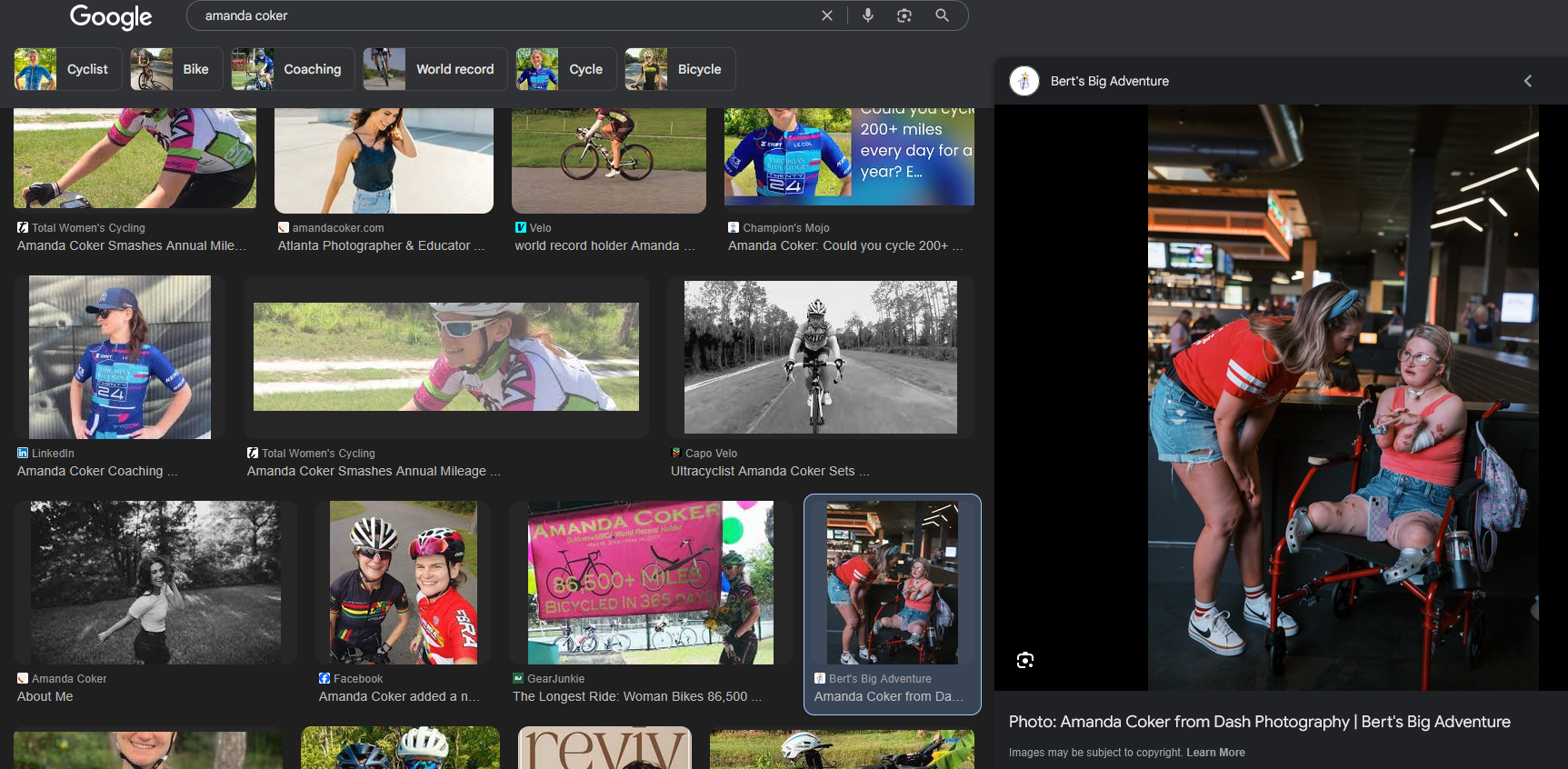Collapse the preview panel with the back chevron
This screenshot has height=769, width=1568.
[x=1528, y=81]
